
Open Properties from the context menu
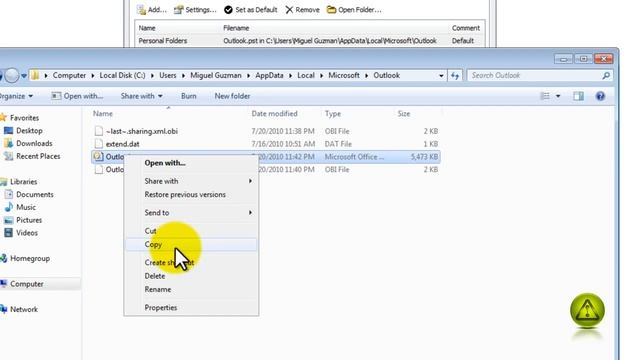[191, 308]
